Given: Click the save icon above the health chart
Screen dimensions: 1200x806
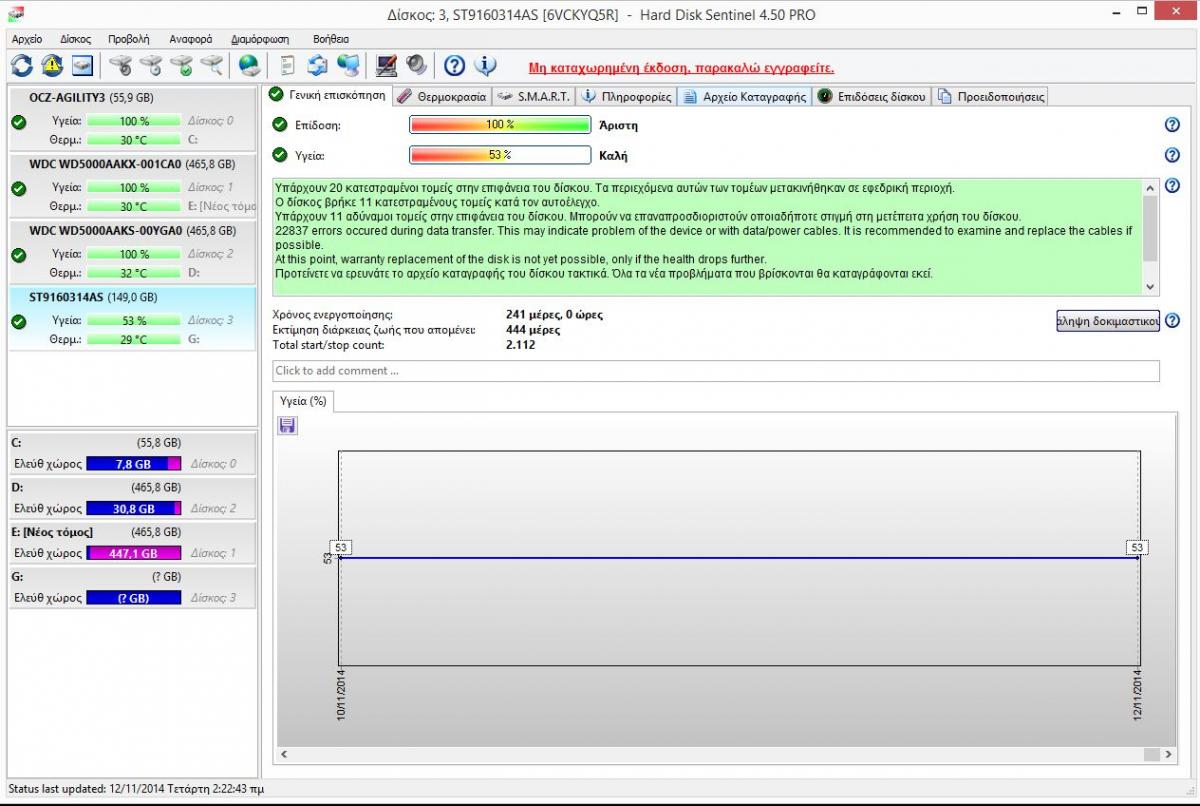Looking at the screenshot, I should pyautogui.click(x=287, y=426).
